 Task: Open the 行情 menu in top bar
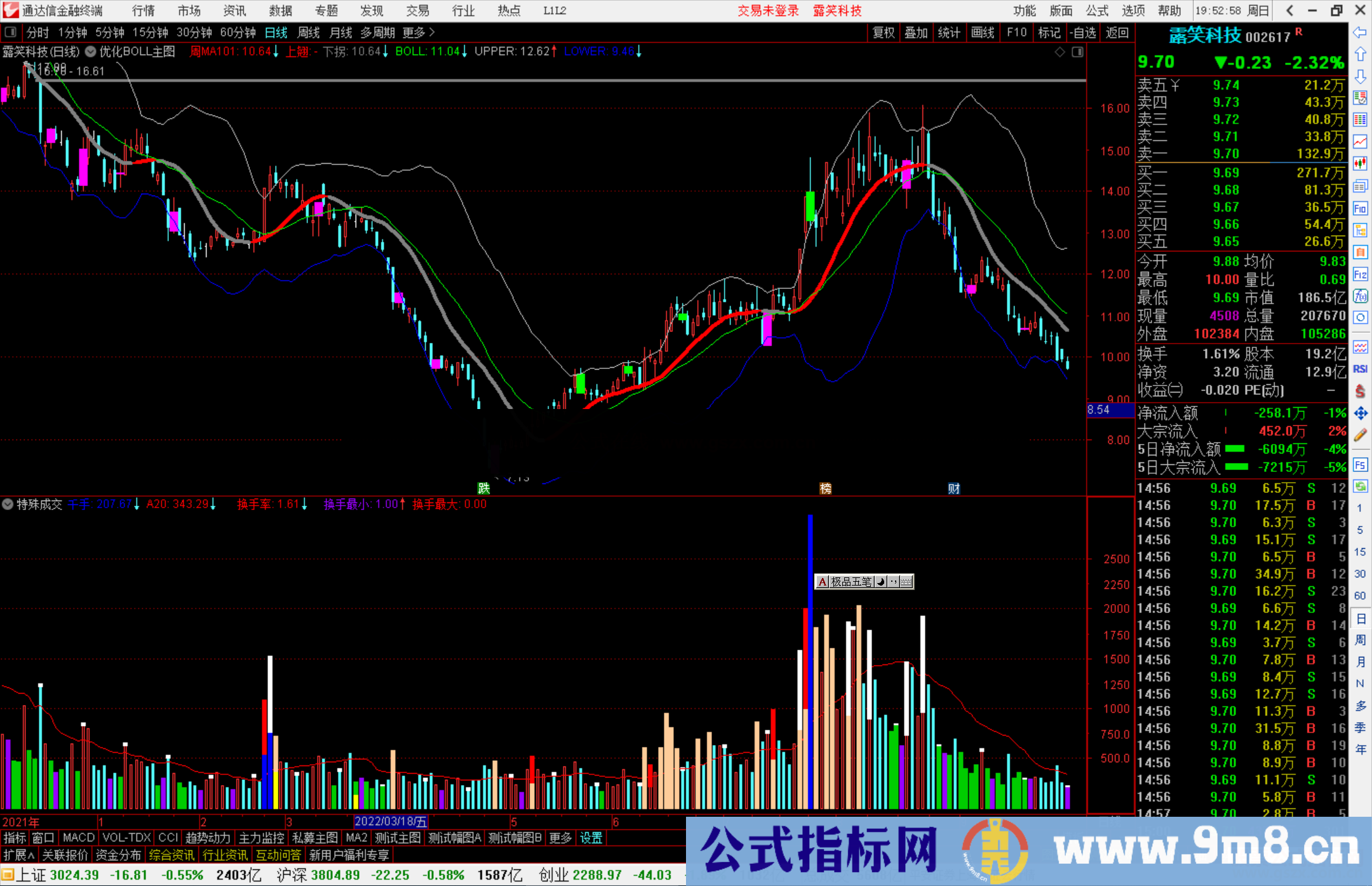coord(143,11)
